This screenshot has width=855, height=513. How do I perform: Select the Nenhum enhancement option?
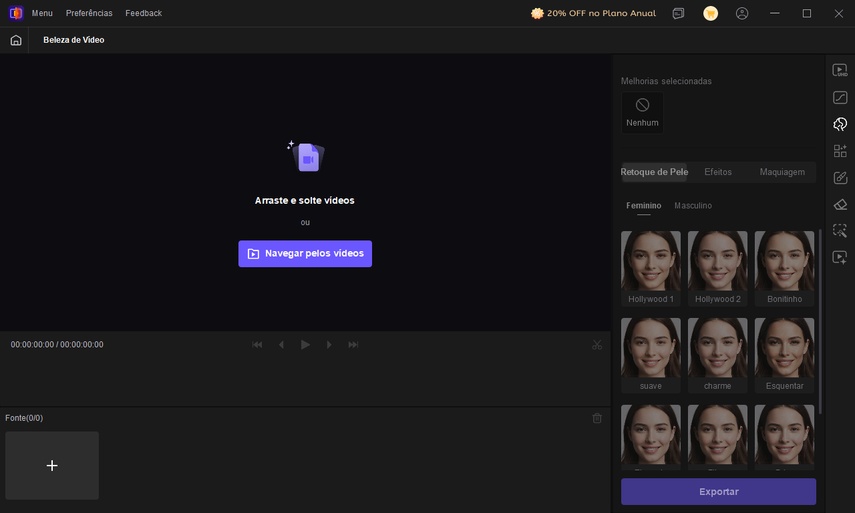coord(642,112)
